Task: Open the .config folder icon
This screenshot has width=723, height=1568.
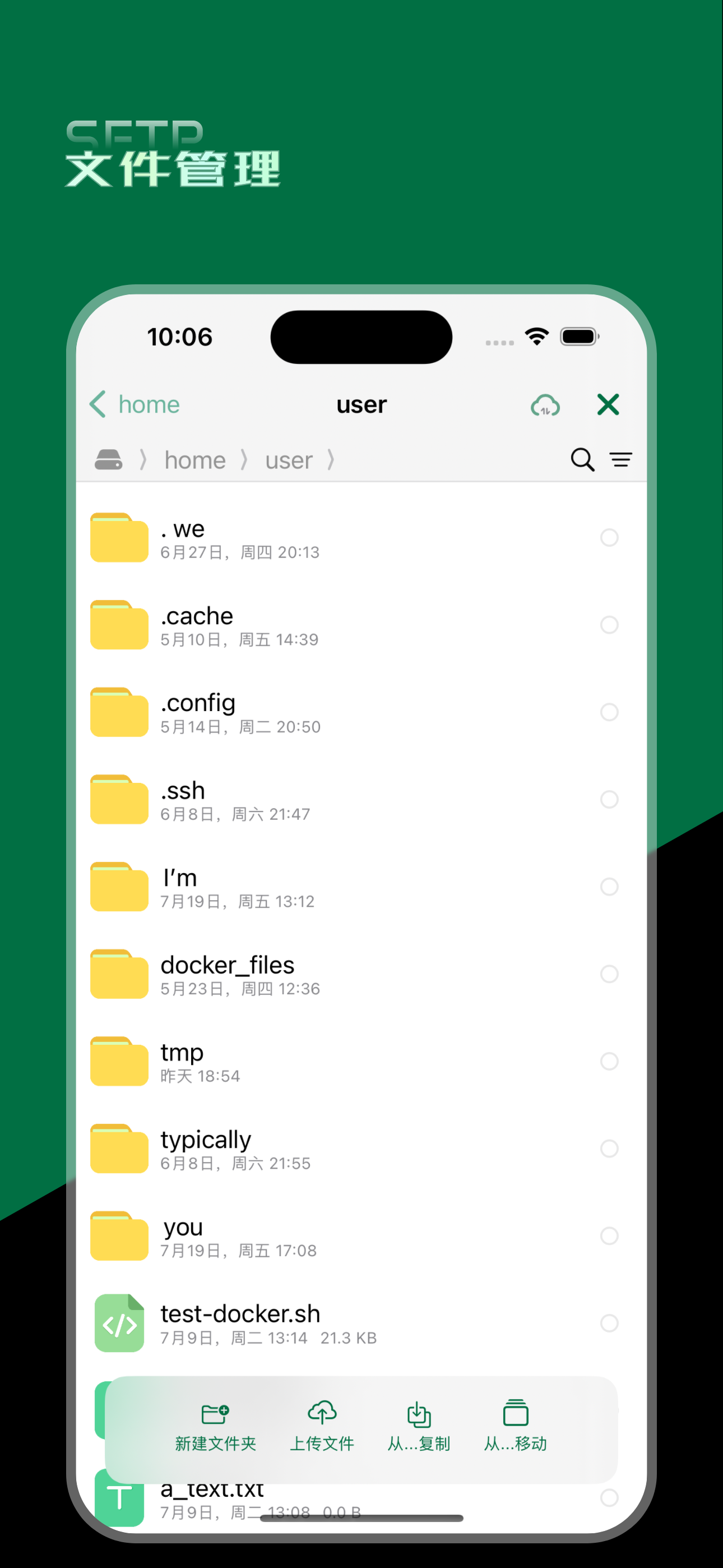Action: click(x=119, y=712)
